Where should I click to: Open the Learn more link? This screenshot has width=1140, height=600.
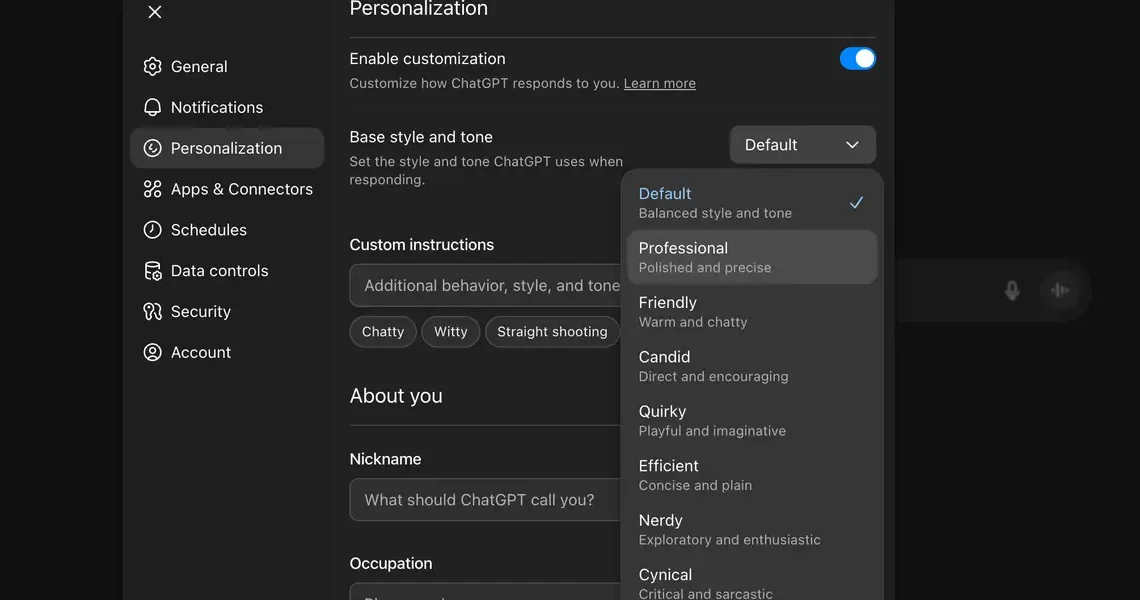tap(659, 83)
